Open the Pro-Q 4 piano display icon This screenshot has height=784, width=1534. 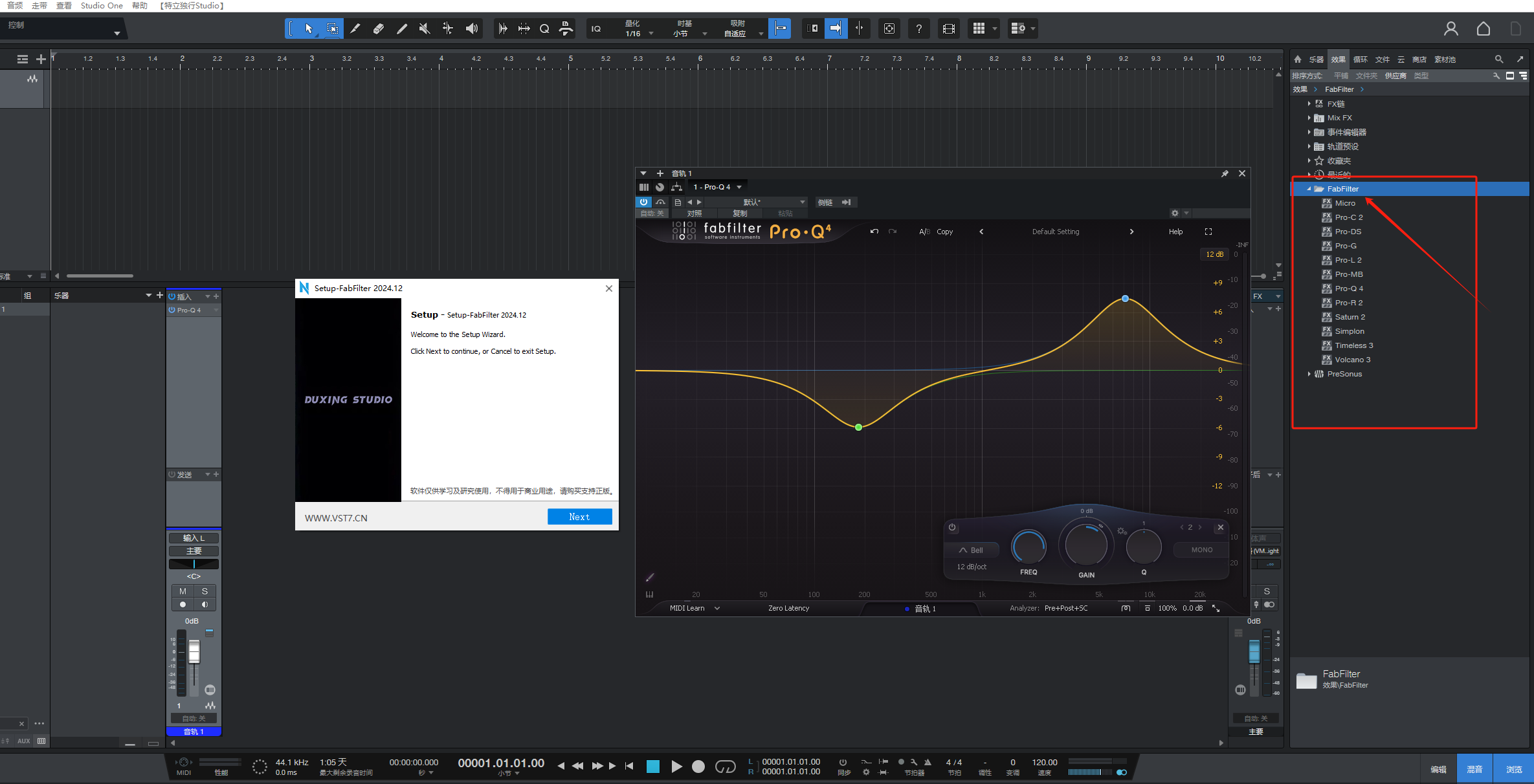click(x=649, y=594)
